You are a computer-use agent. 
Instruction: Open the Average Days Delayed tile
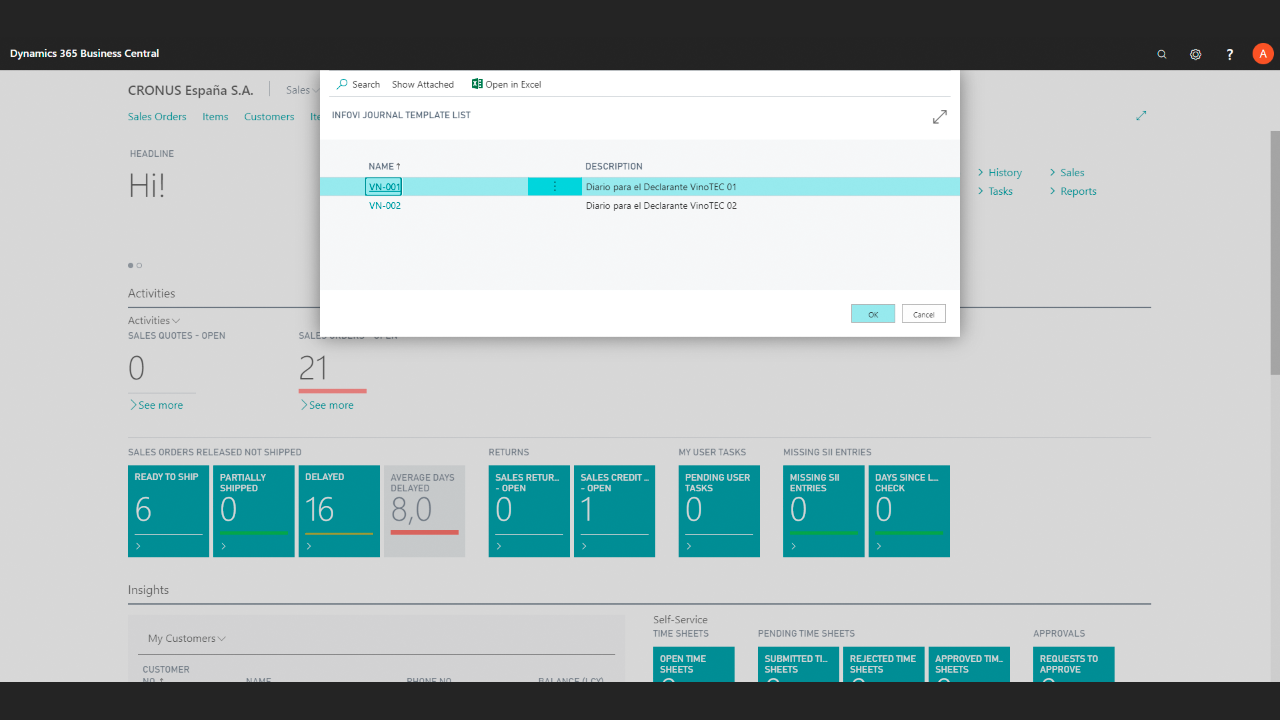424,511
